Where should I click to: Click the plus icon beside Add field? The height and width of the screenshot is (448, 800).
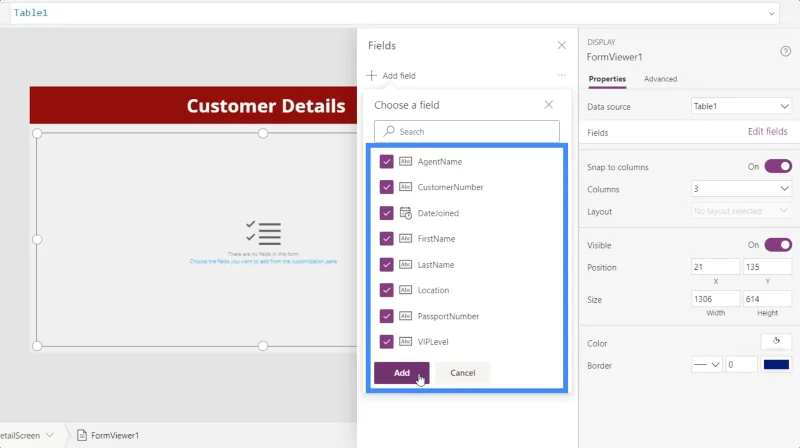click(371, 76)
